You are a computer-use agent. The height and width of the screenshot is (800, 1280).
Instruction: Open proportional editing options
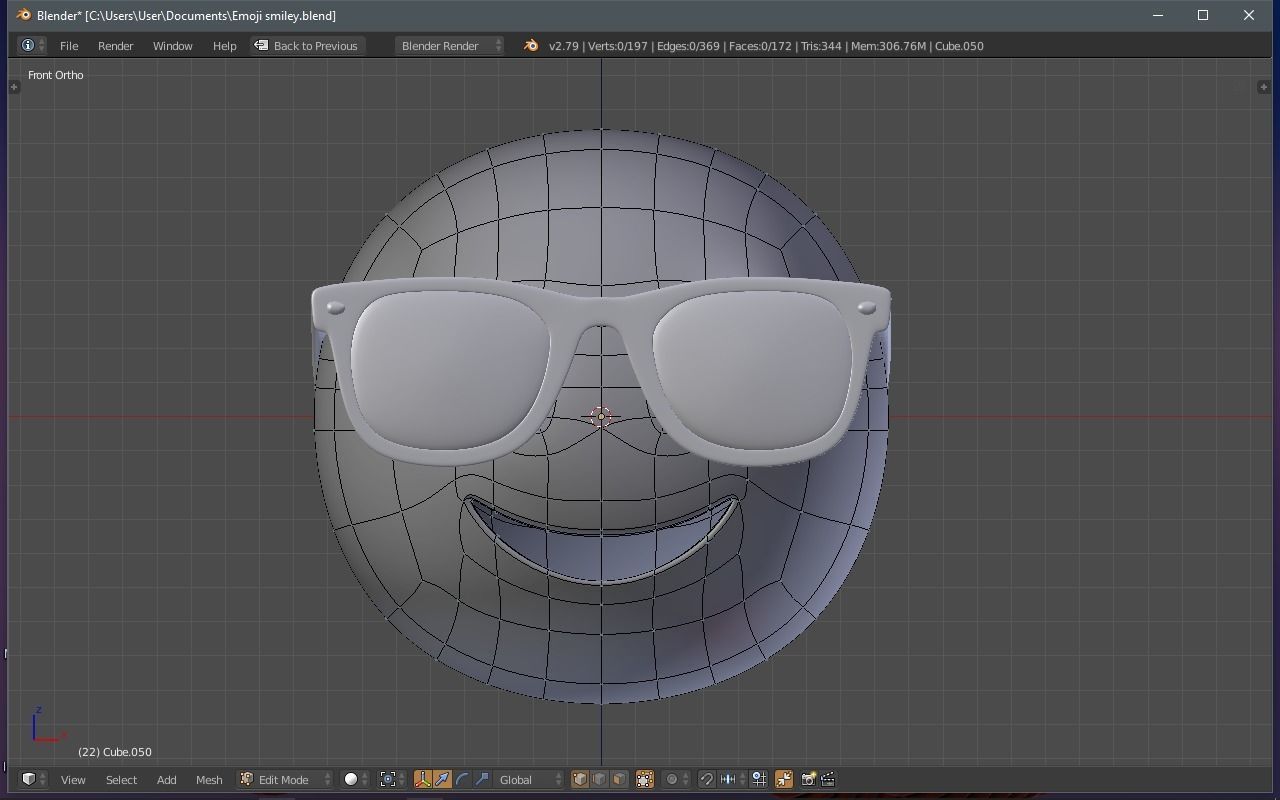coord(677,779)
